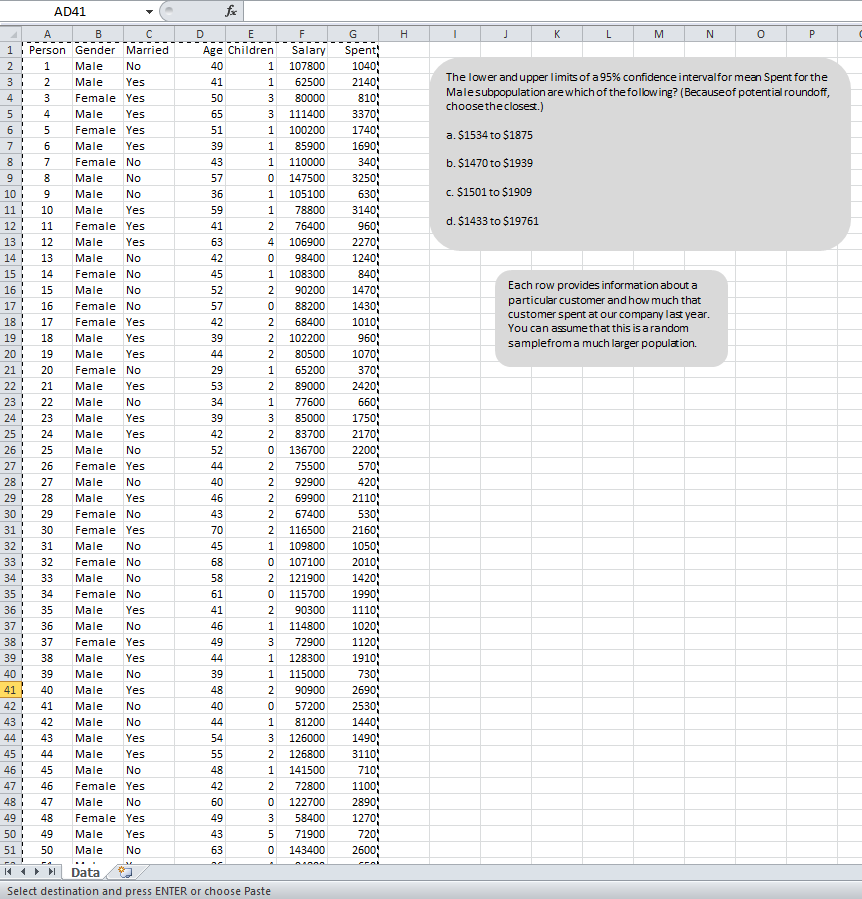Click the 'Spent' header cell
The height and width of the screenshot is (899, 862).
(x=353, y=50)
